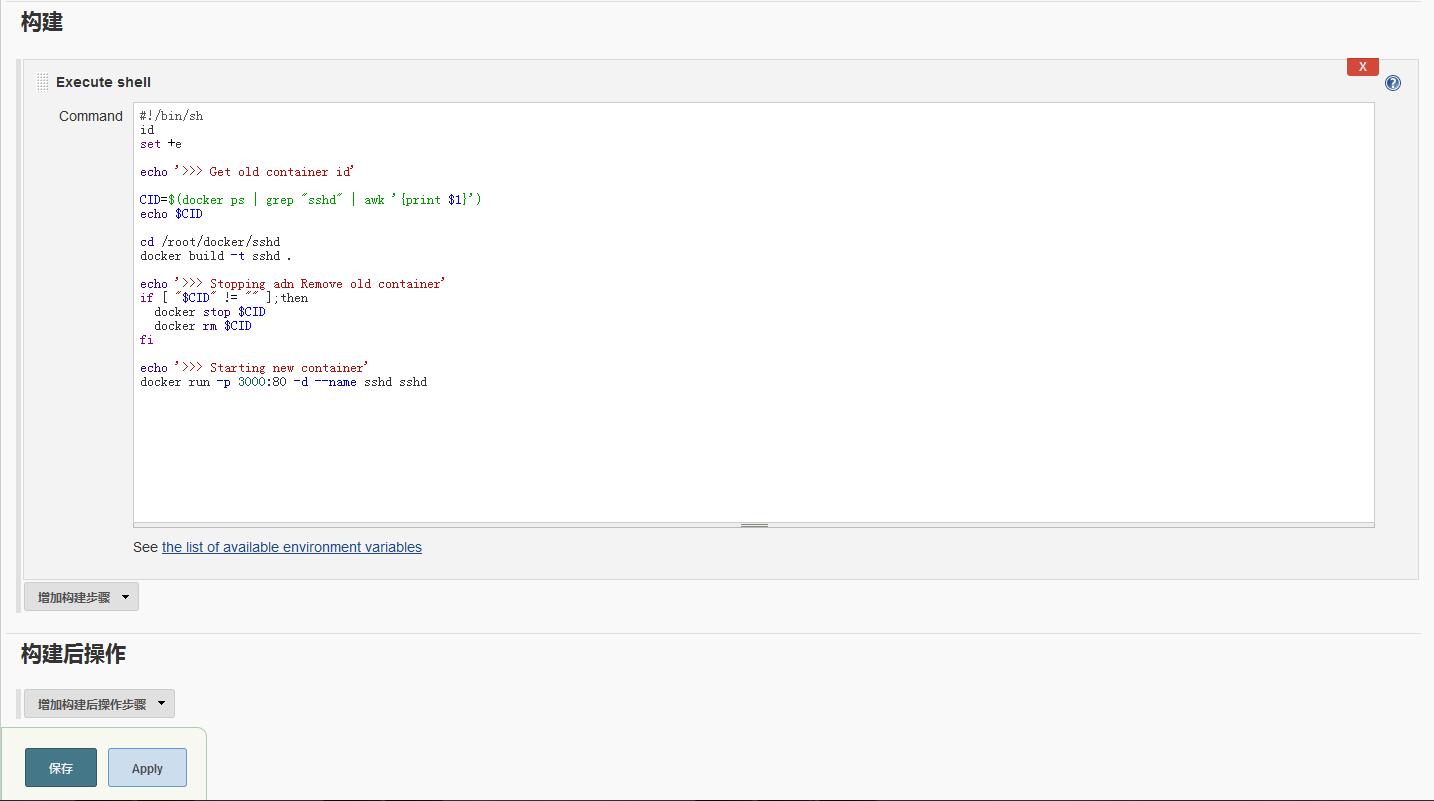This screenshot has width=1434, height=801.
Task: Open the list of available environment variables
Action: coord(292,547)
